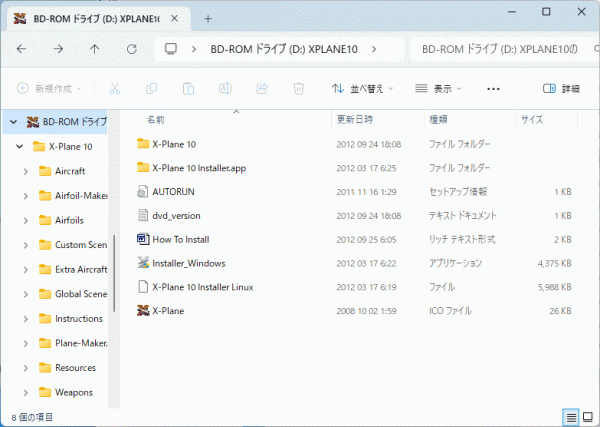Expand the Global Scenery folder in tree
600x427 pixels.
tap(26, 294)
